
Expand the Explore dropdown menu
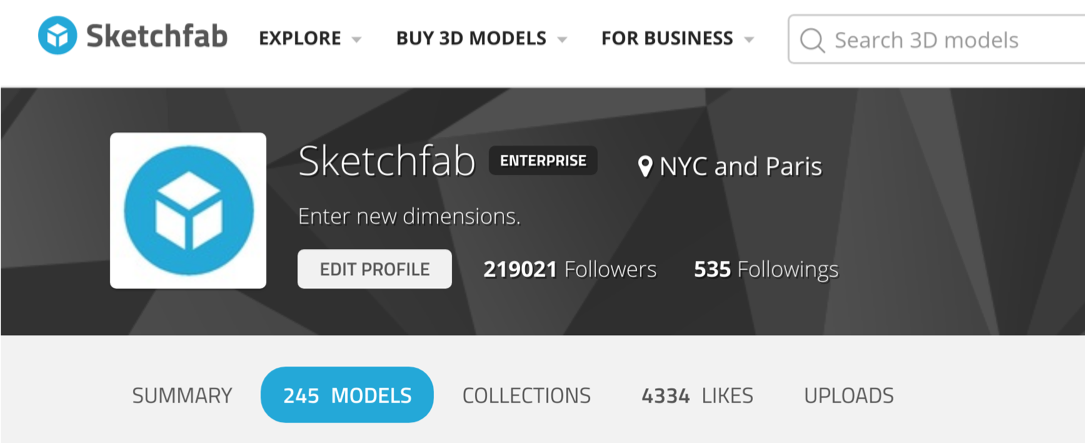click(x=310, y=39)
